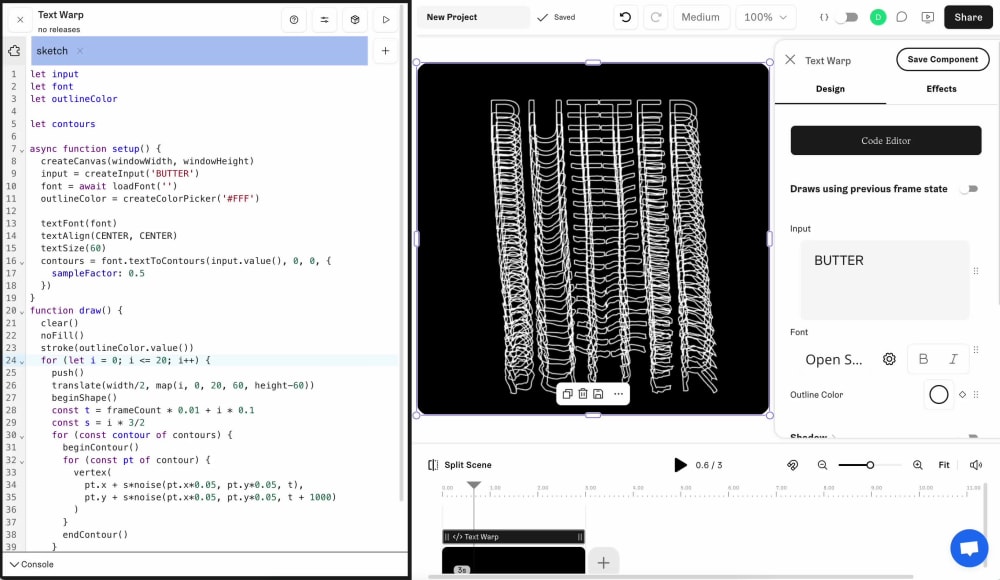Open the plugins puzzle-piece icon
Screen dimensions: 1000x580
(x=14, y=51)
